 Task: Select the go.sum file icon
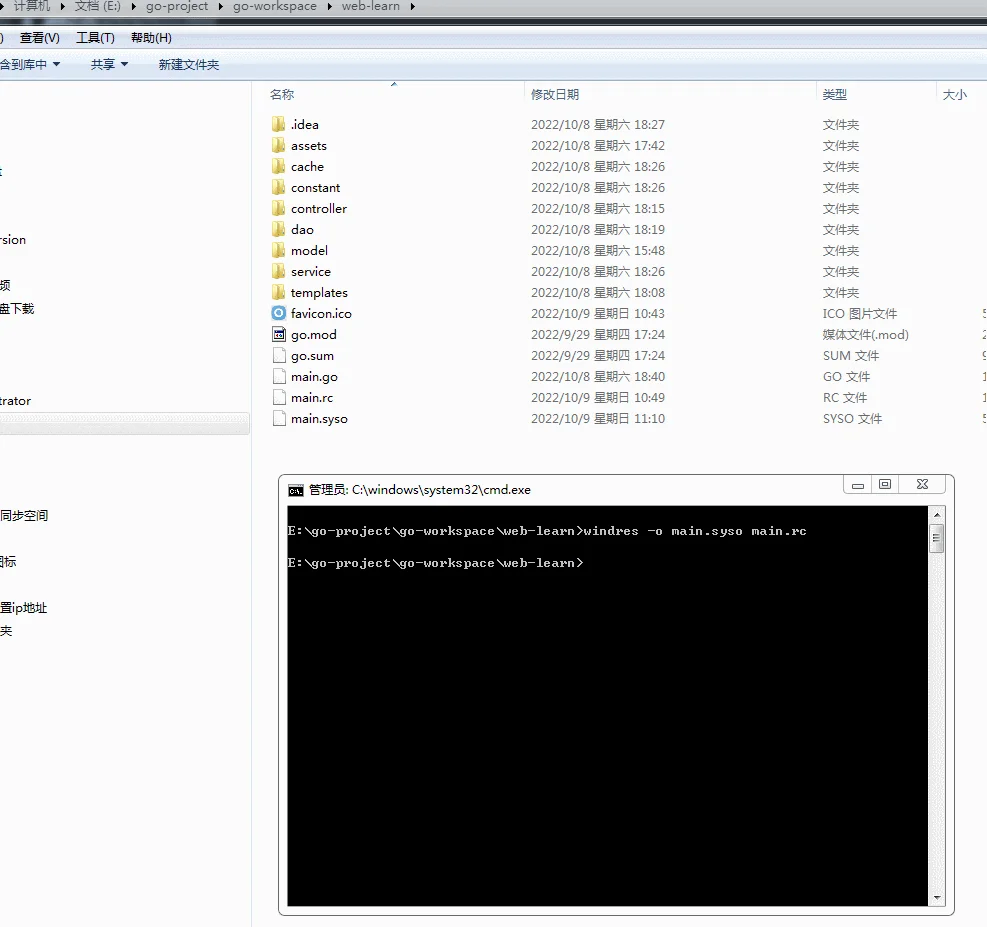click(x=279, y=355)
